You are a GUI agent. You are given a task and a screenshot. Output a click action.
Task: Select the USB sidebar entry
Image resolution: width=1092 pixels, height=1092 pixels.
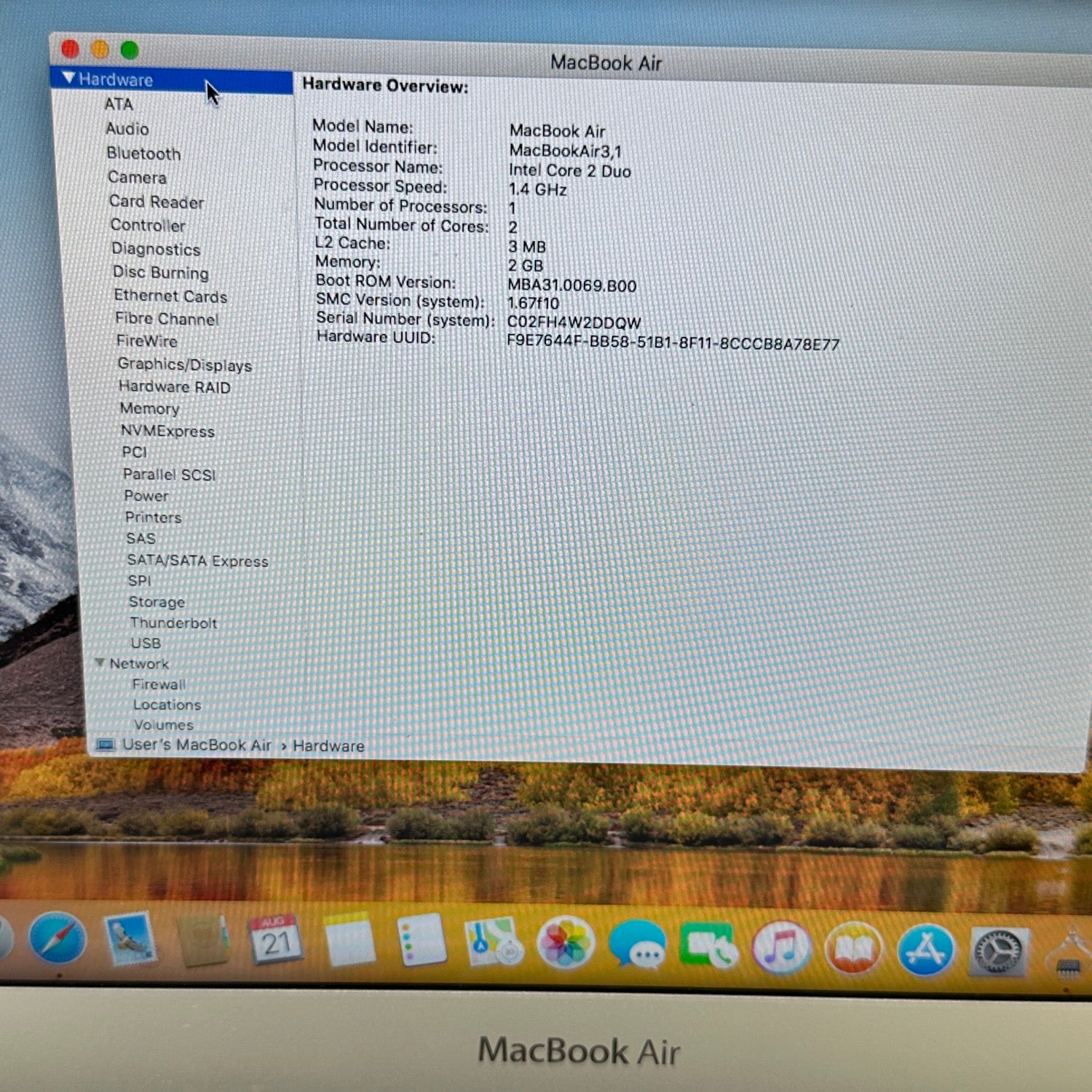(x=146, y=643)
